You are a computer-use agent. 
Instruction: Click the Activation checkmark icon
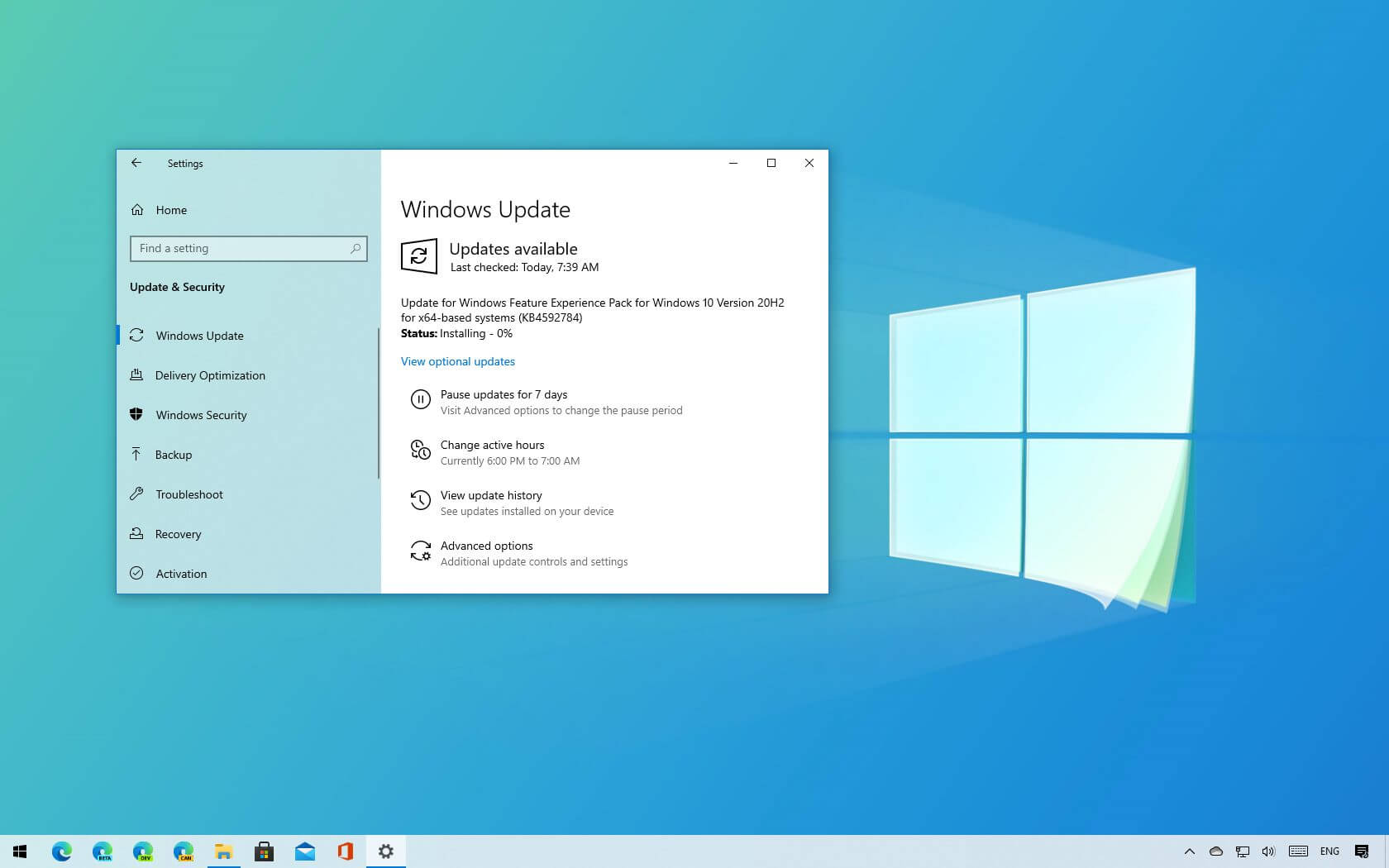(x=136, y=573)
